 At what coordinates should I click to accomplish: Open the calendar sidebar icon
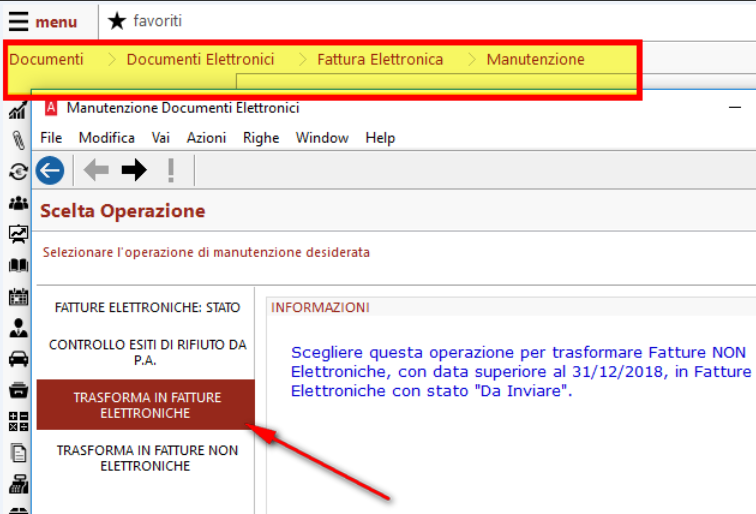[18, 297]
